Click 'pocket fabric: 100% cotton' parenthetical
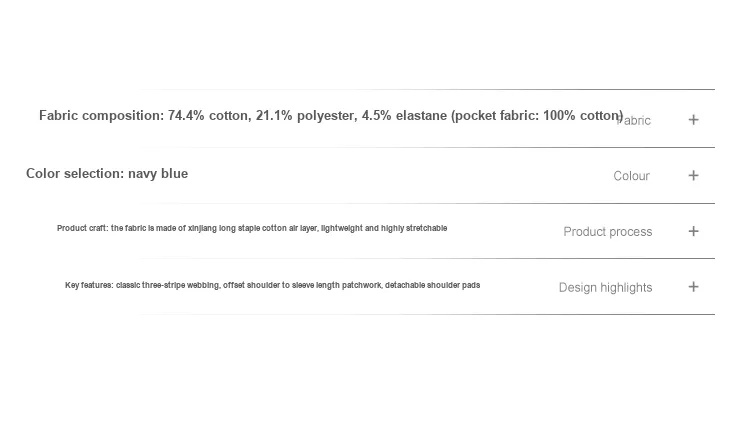The height and width of the screenshot is (432, 750). [x=537, y=116]
